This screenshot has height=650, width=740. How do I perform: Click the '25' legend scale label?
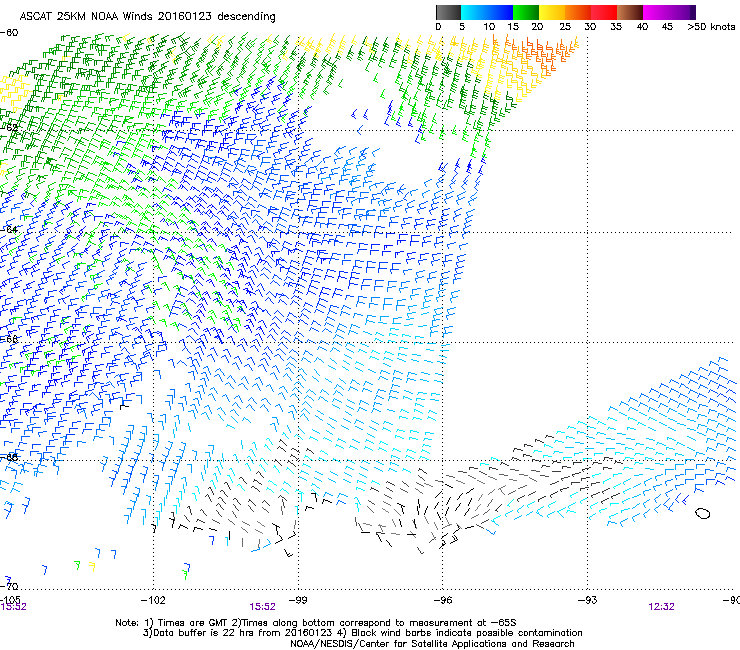tap(565, 27)
